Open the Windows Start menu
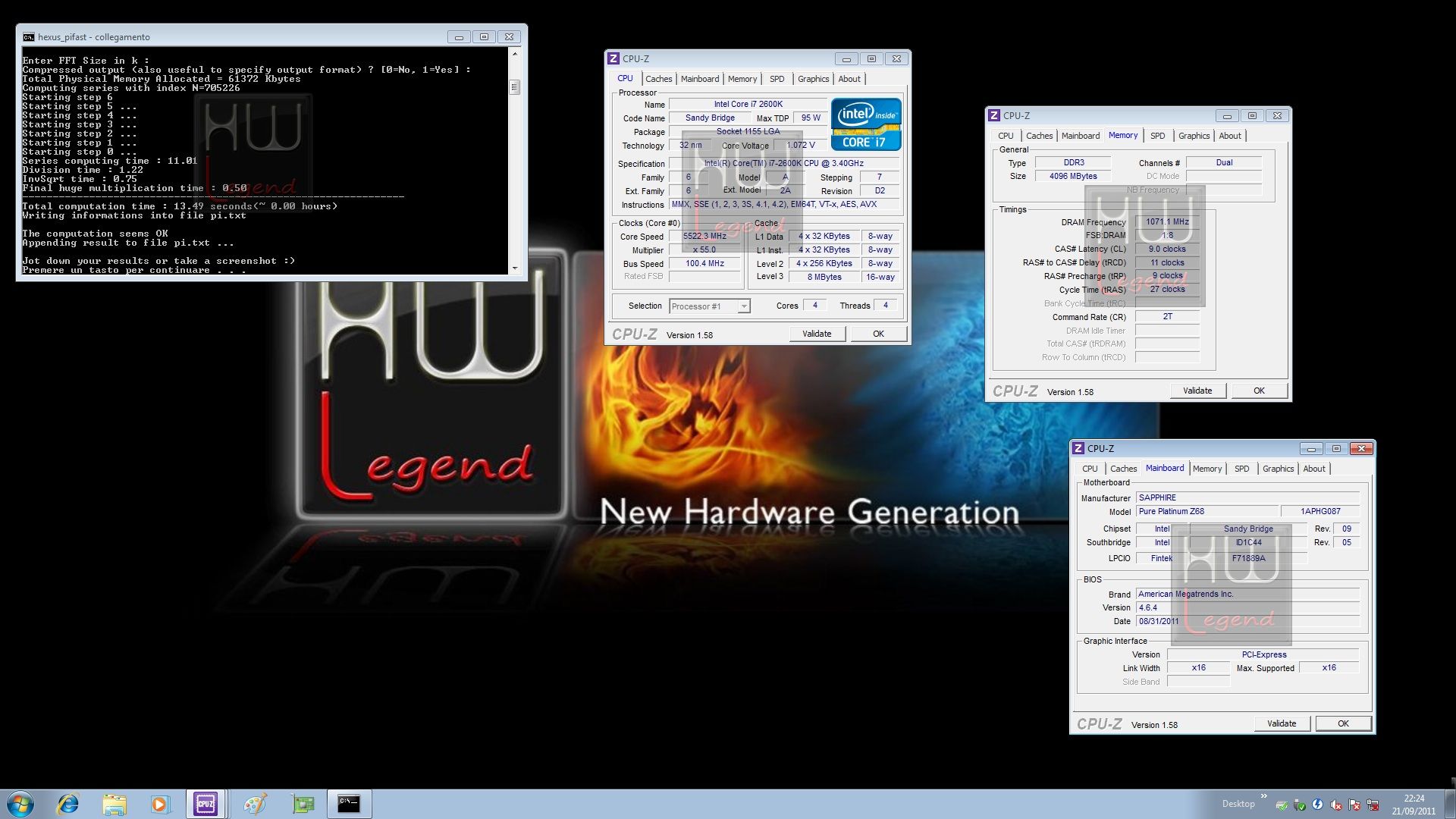This screenshot has width=1456, height=819. point(20,804)
